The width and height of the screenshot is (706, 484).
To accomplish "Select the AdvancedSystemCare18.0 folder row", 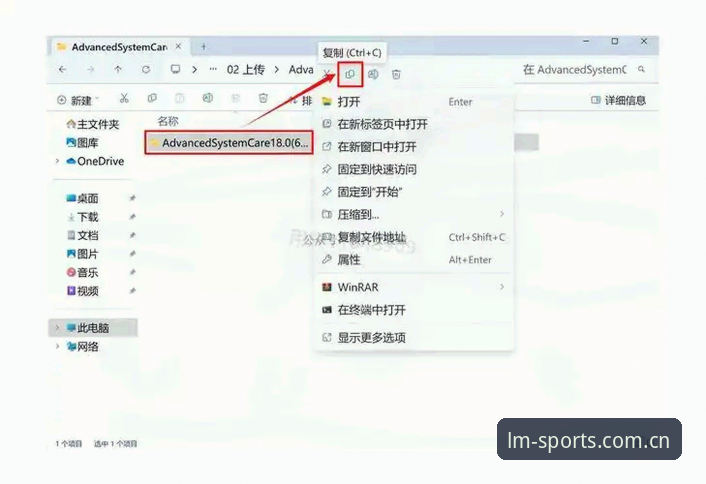I will point(229,143).
